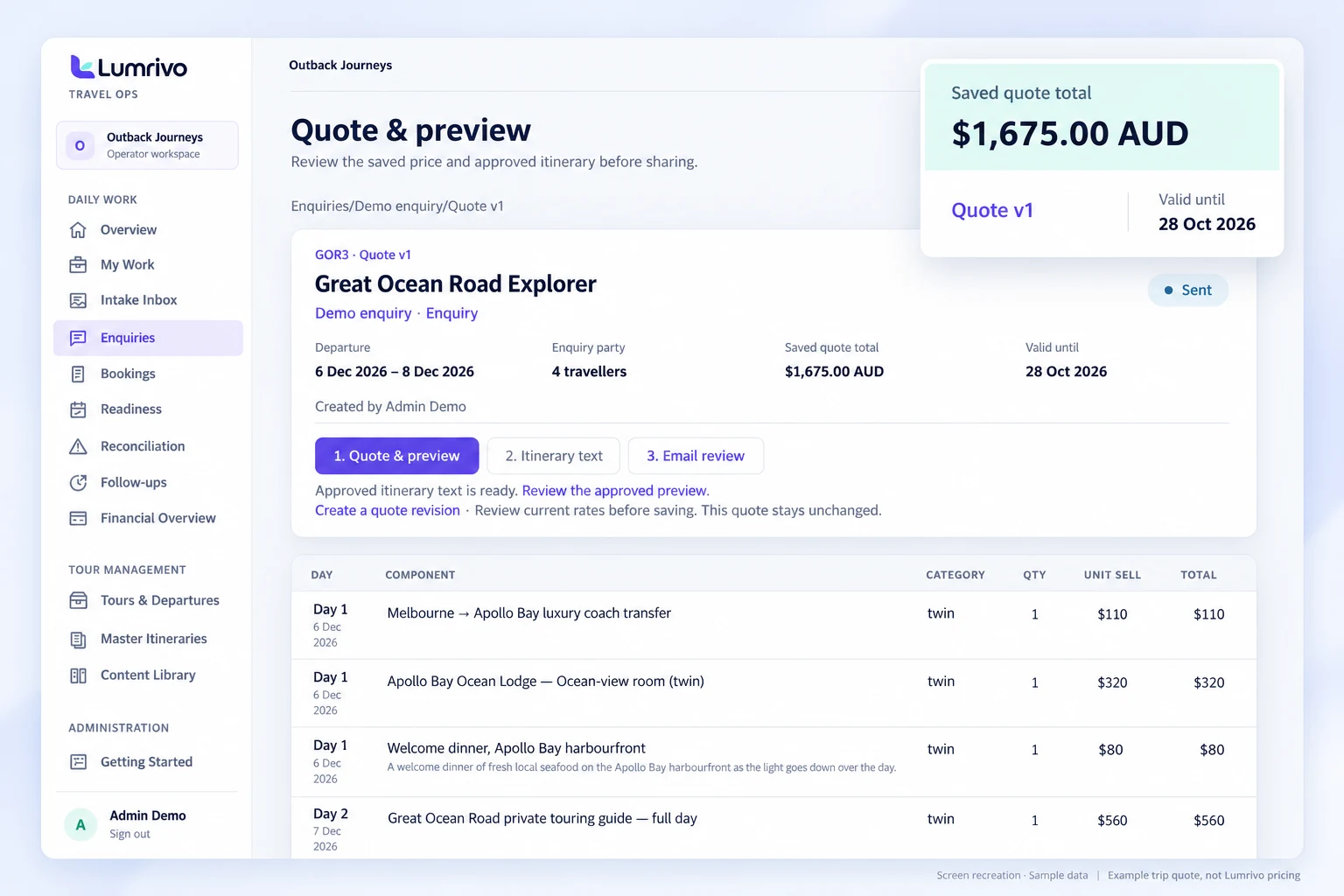Click Review the approved preview link
This screenshot has height=896, width=1344.
[614, 491]
